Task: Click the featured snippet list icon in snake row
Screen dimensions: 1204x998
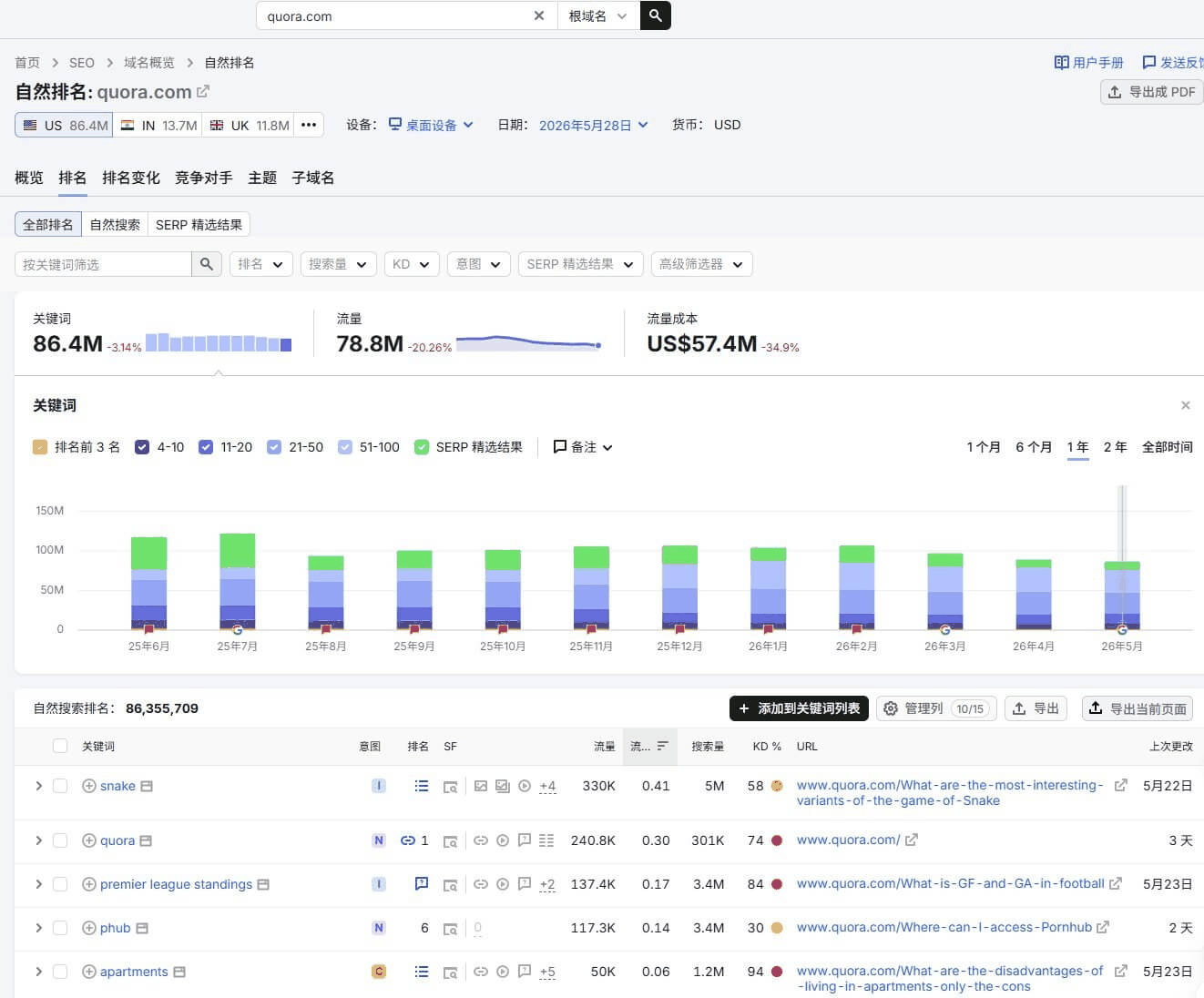Action: pyautogui.click(x=422, y=786)
